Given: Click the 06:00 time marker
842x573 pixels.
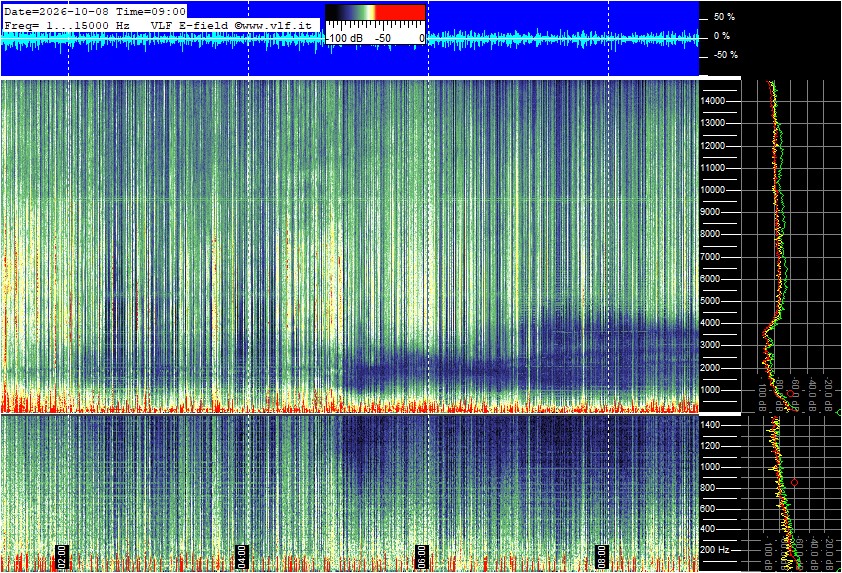Looking at the screenshot, I should click(422, 557).
